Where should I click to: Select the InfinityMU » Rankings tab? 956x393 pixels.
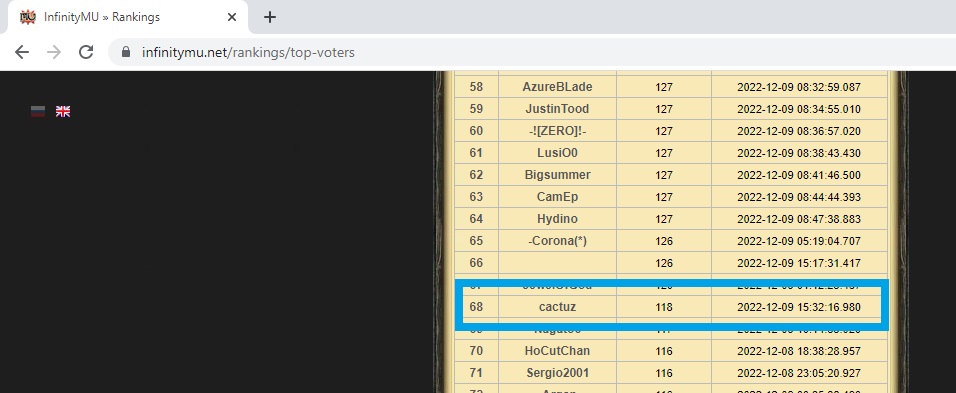tap(128, 17)
